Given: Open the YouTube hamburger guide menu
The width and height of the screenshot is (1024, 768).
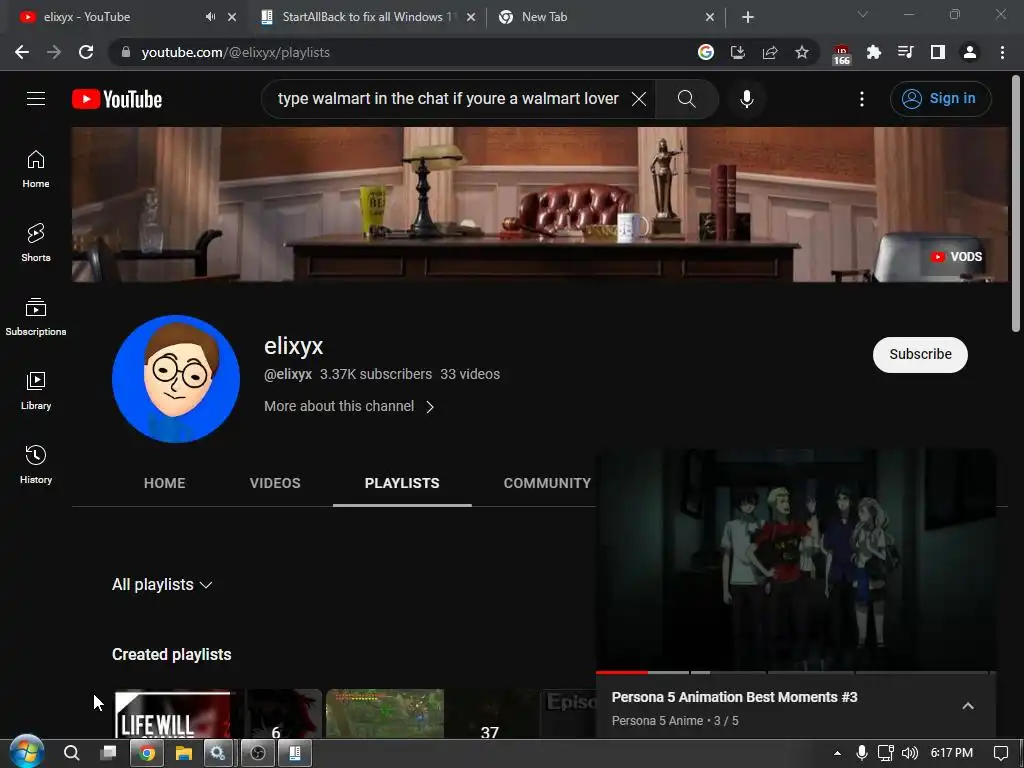Looking at the screenshot, I should point(36,99).
